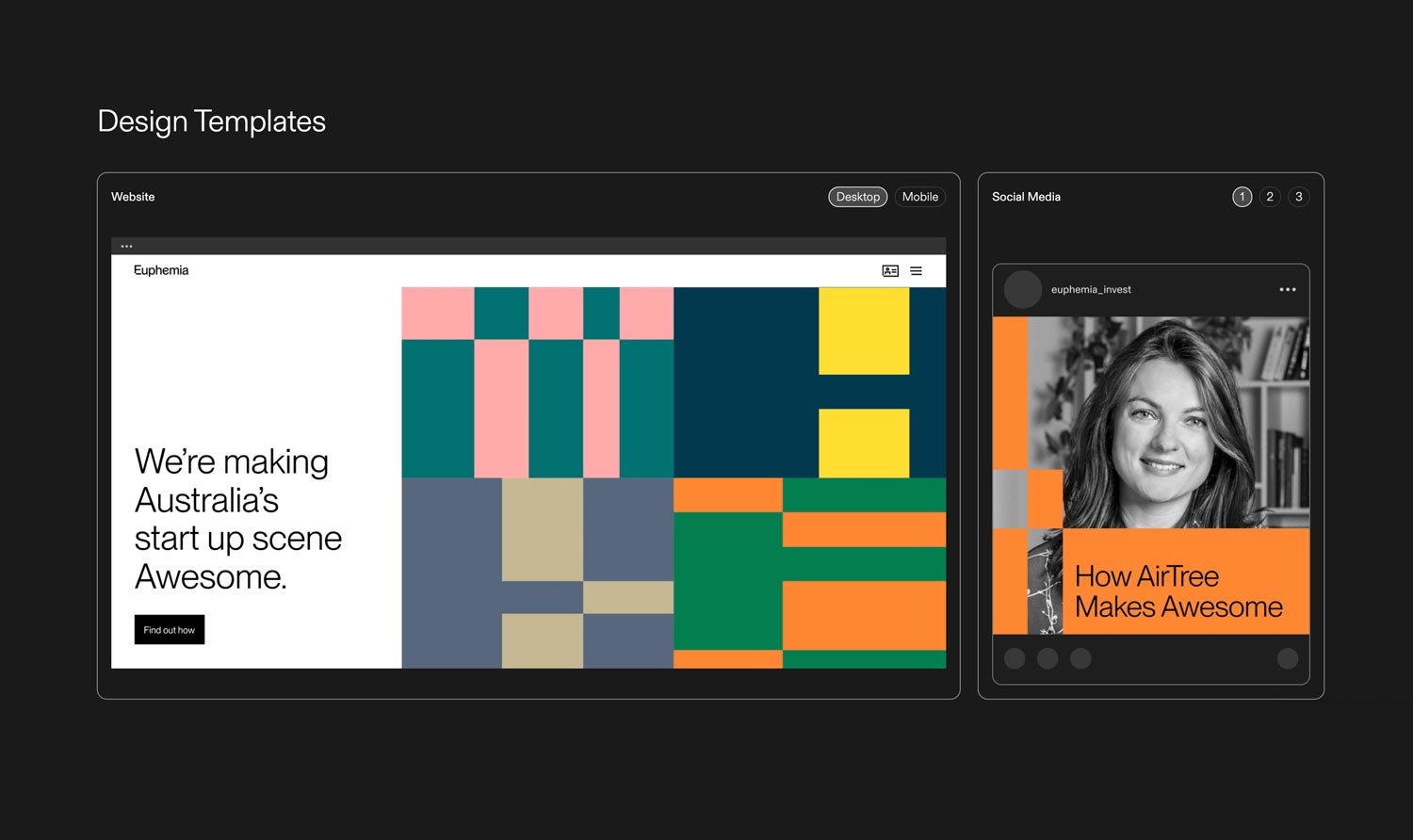Click the second circle icon below post
The height and width of the screenshot is (840, 1413).
[x=1048, y=658]
